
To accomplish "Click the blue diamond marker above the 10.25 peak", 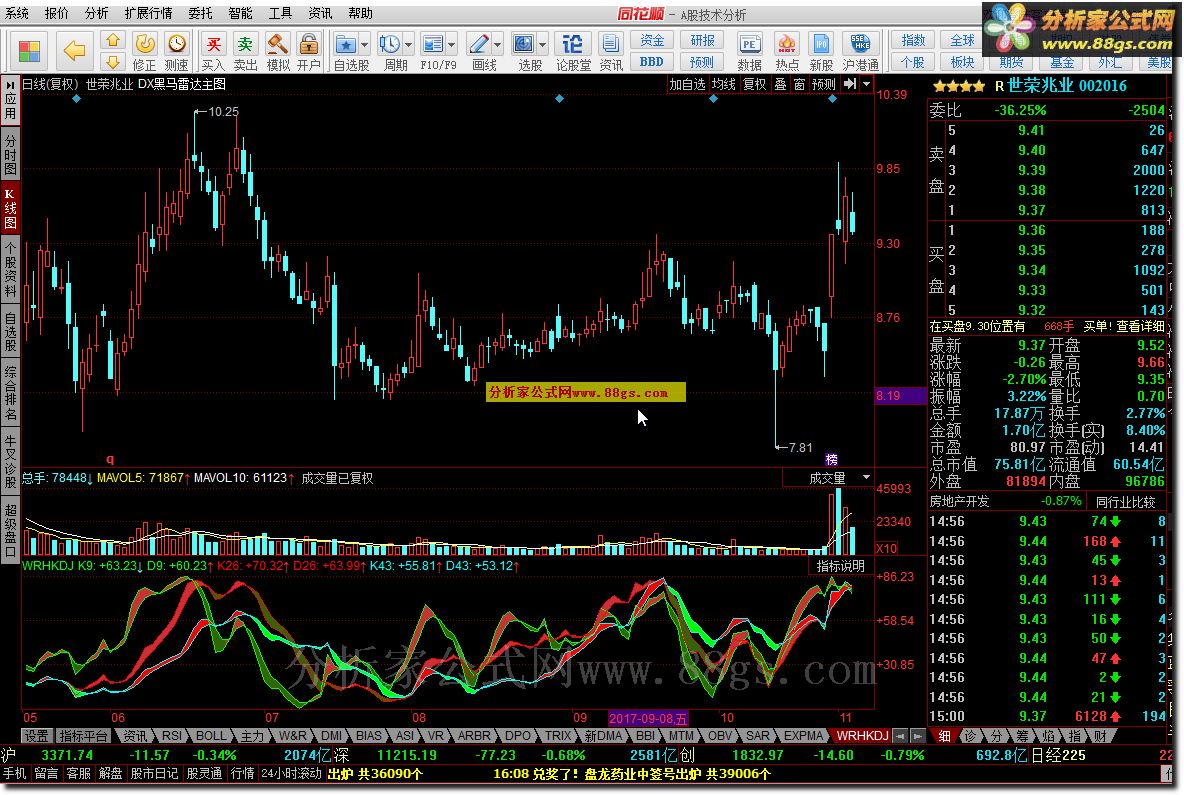I will [76, 98].
